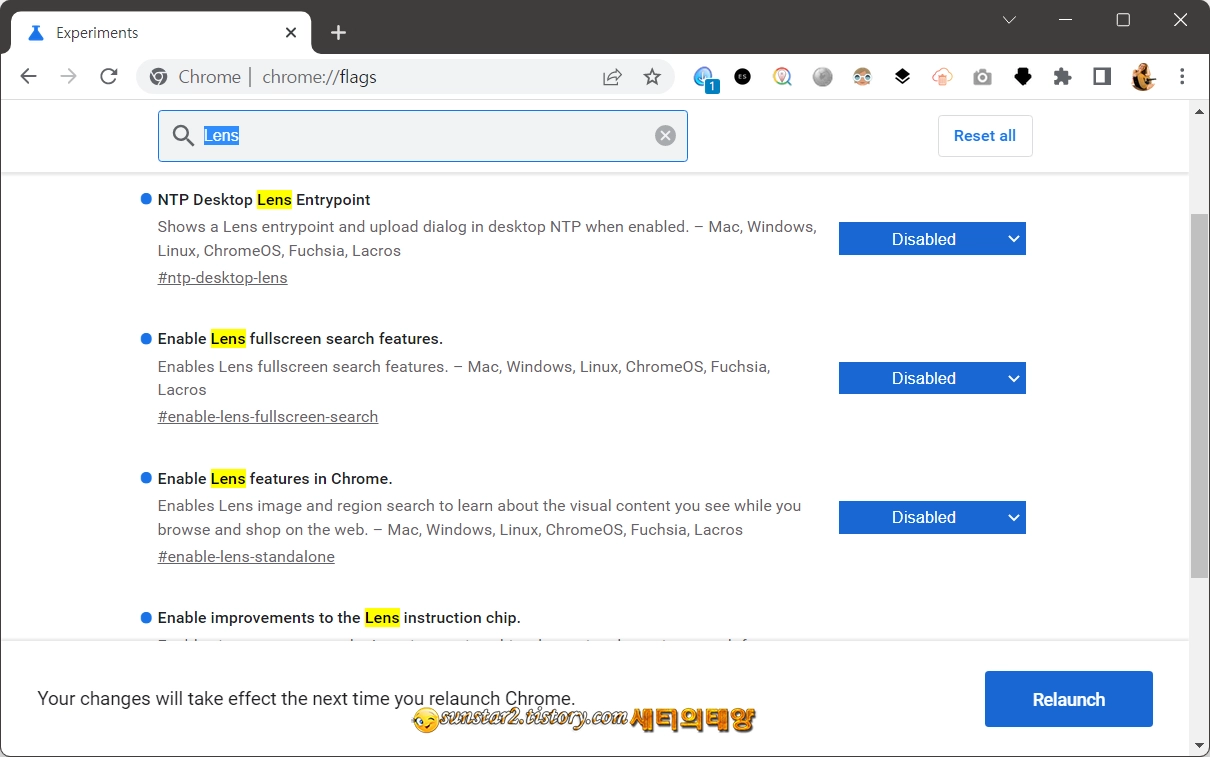Clear the Lens search with the X icon
This screenshot has width=1210, height=757.
click(665, 136)
